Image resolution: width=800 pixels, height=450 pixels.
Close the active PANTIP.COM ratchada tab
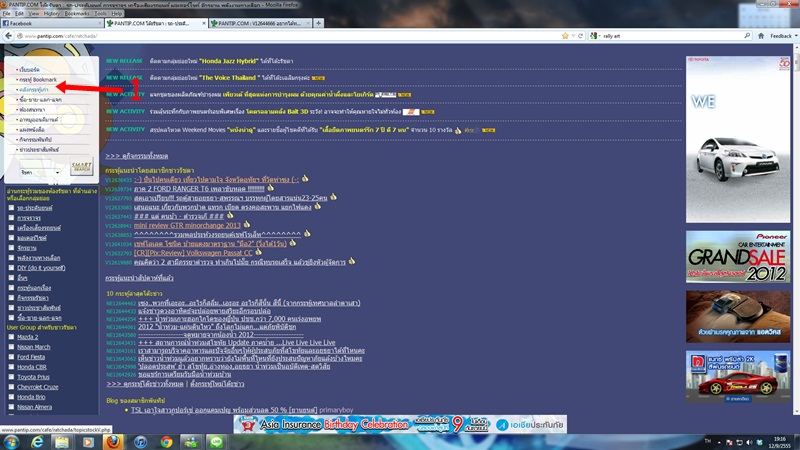point(204,23)
